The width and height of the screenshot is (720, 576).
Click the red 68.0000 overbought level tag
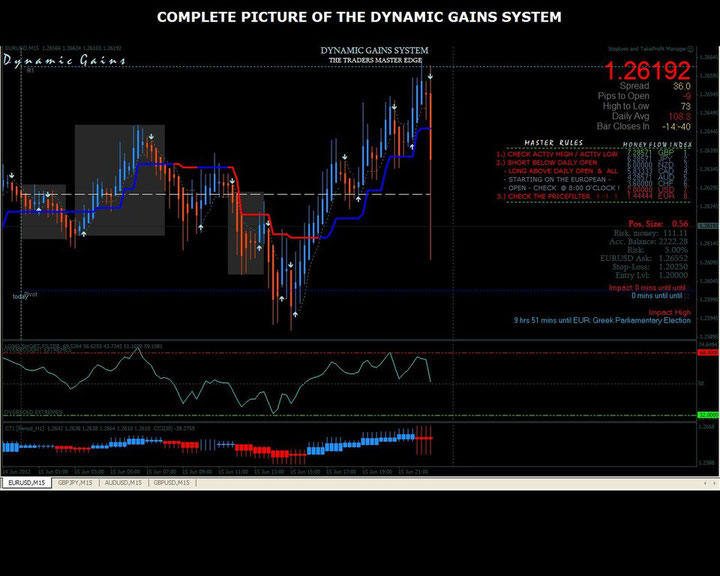[708, 352]
